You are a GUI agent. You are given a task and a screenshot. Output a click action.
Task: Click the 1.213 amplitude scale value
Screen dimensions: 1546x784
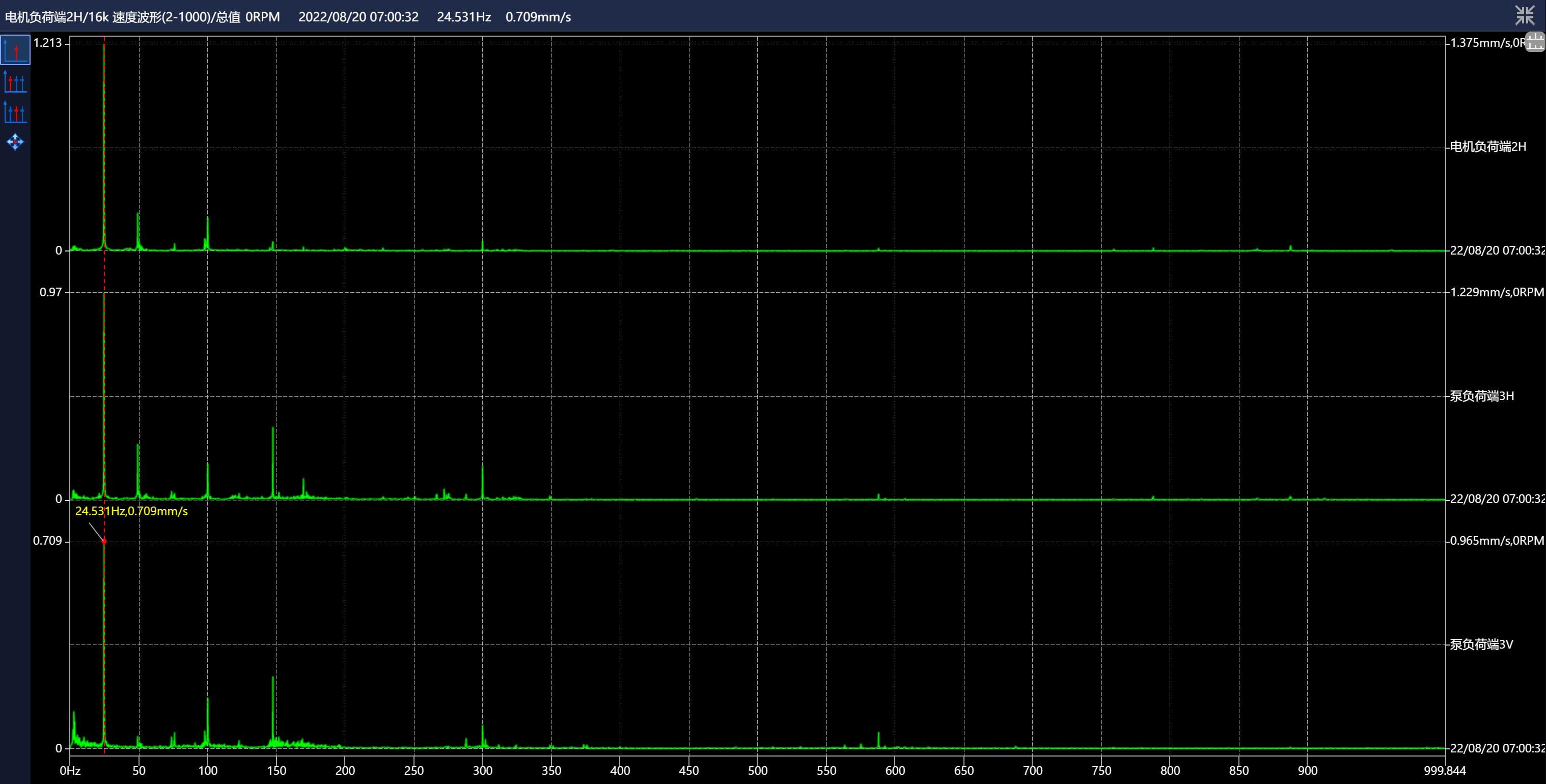[47, 43]
